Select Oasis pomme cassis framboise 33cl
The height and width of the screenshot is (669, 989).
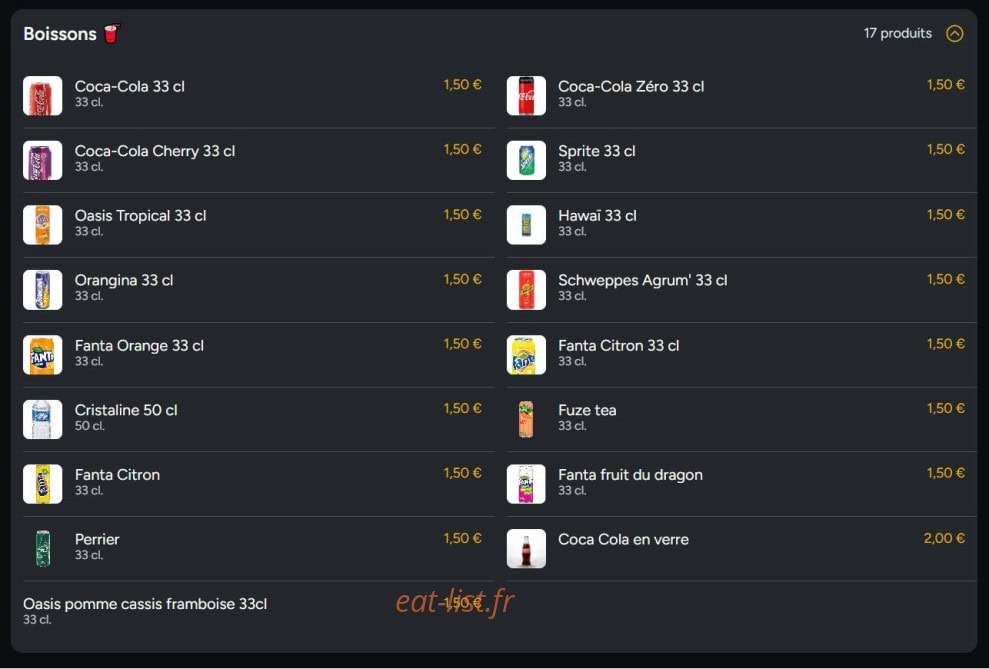click(x=259, y=610)
